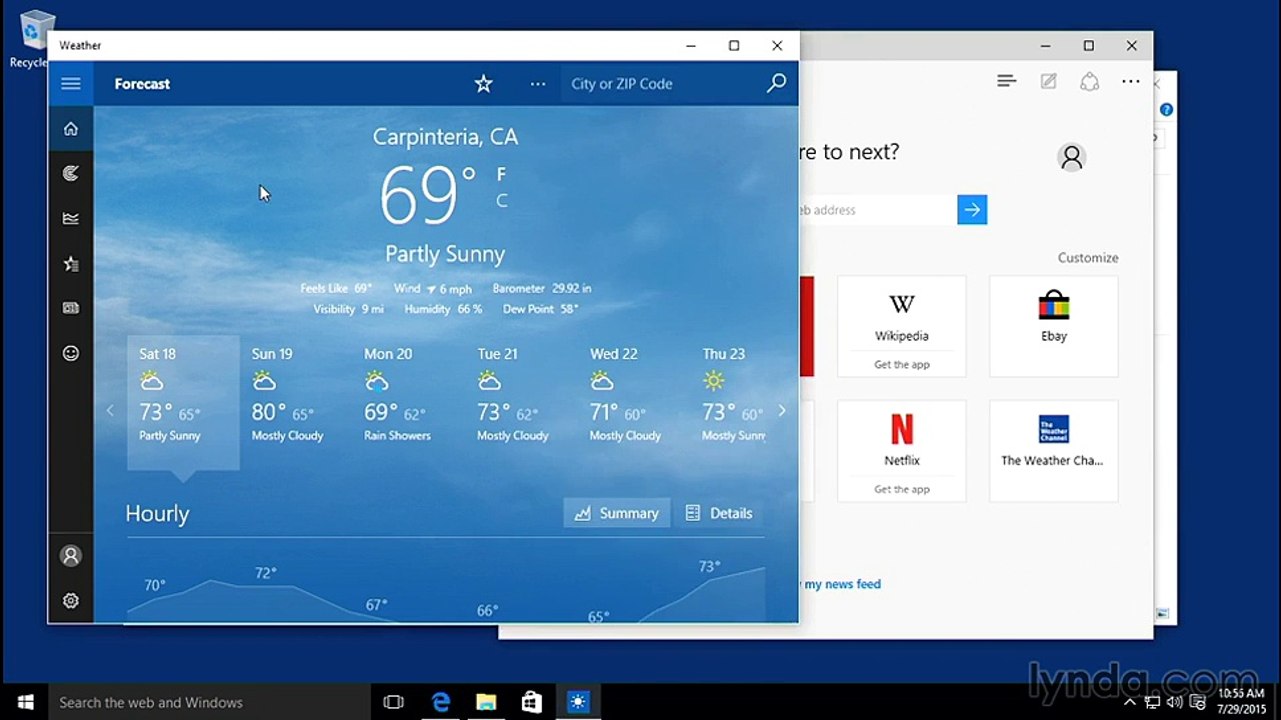The image size is (1281, 720).
Task: Open Edge More actions ellipsis
Action: (1131, 82)
